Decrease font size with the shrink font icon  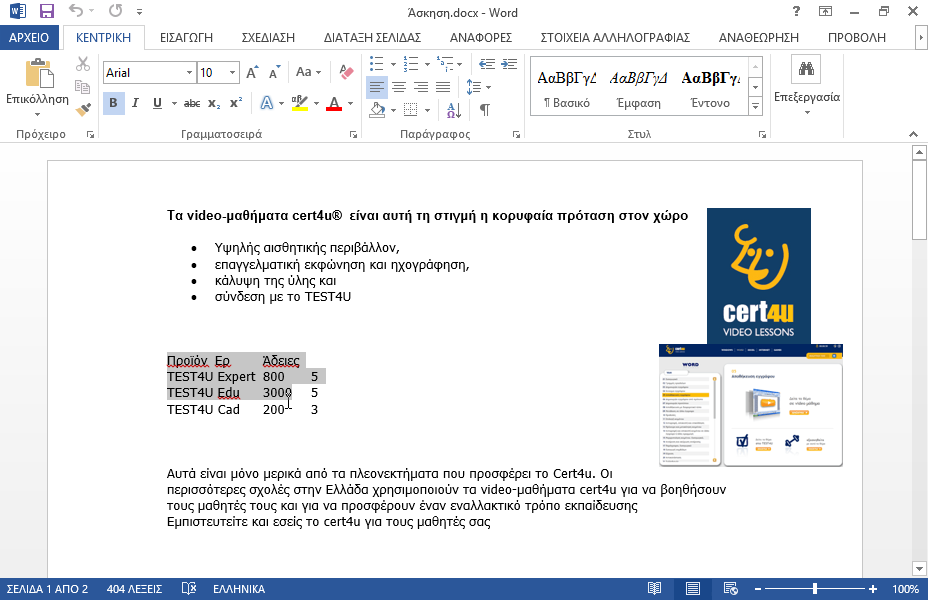coord(274,73)
